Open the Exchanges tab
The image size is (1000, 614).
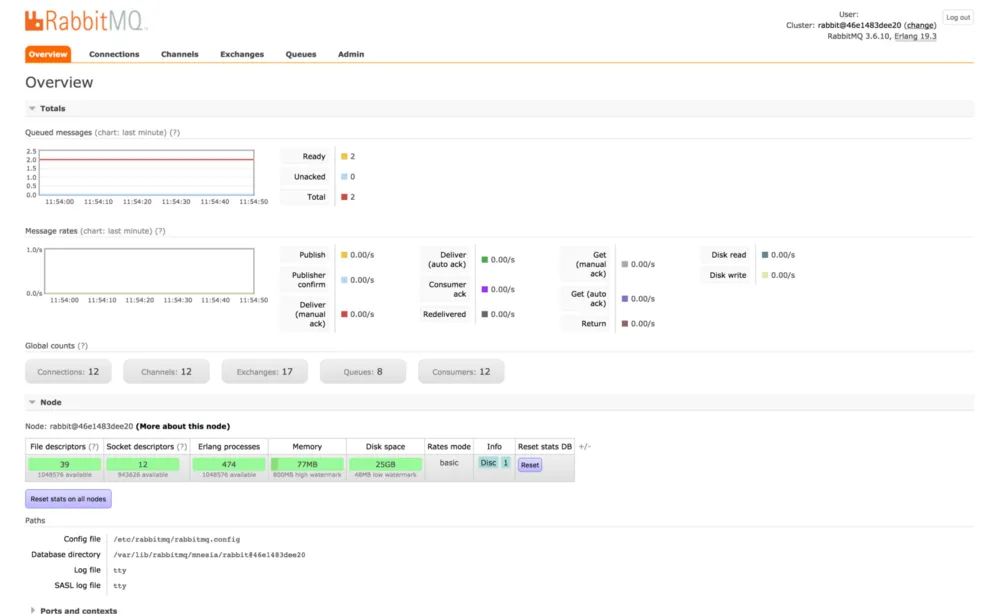click(x=242, y=54)
